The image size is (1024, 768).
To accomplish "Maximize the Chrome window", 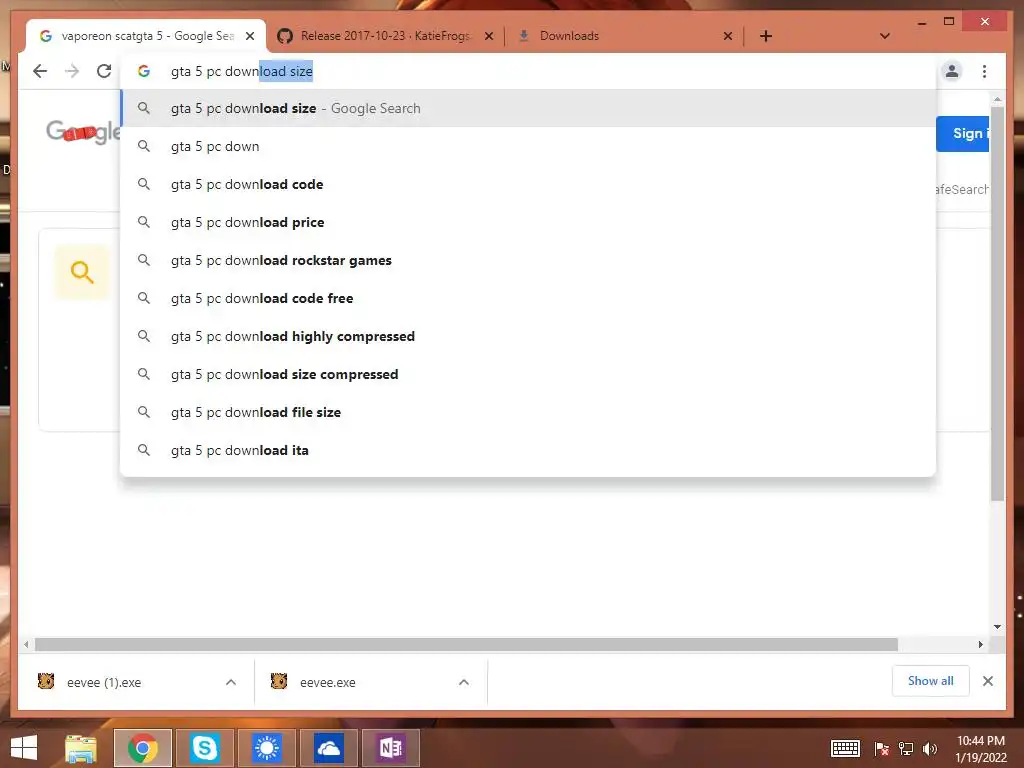I will 949,22.
